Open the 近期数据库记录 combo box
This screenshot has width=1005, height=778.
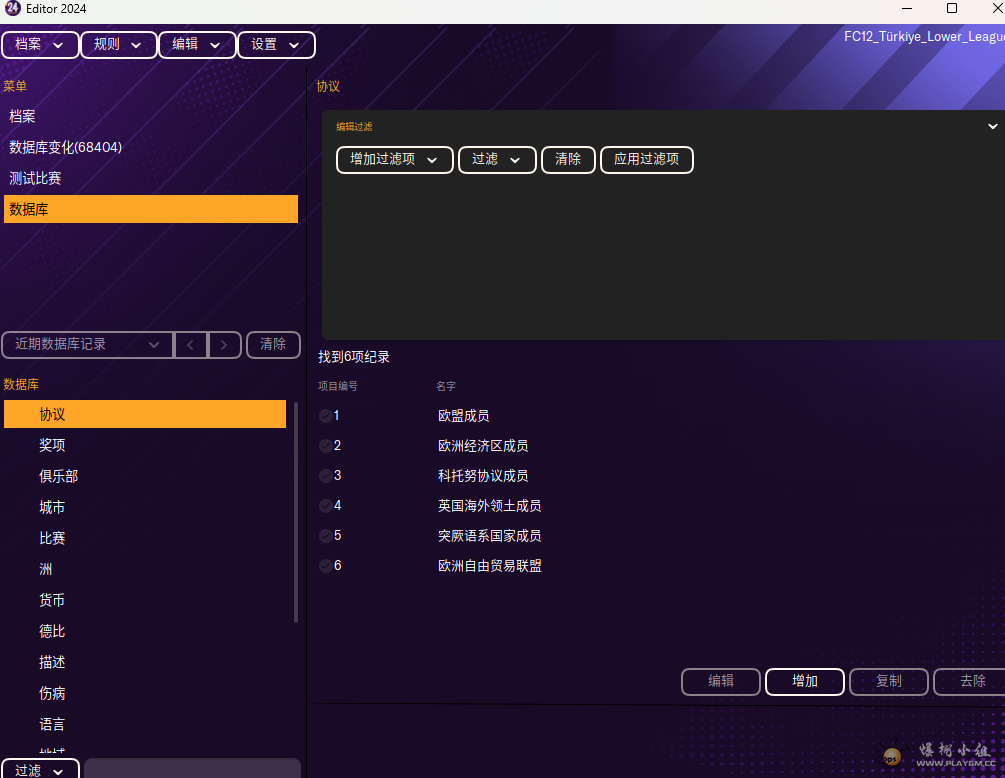(87, 344)
